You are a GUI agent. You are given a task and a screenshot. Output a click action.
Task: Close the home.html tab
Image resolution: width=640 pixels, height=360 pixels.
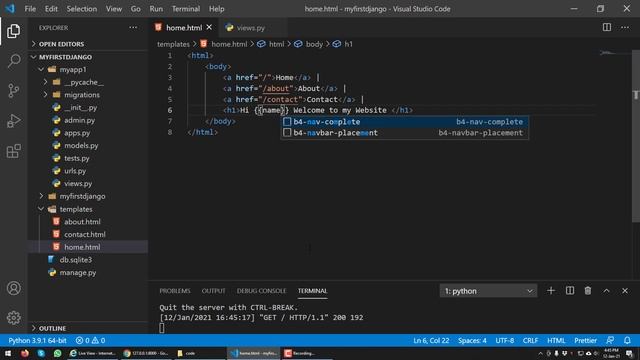209,27
